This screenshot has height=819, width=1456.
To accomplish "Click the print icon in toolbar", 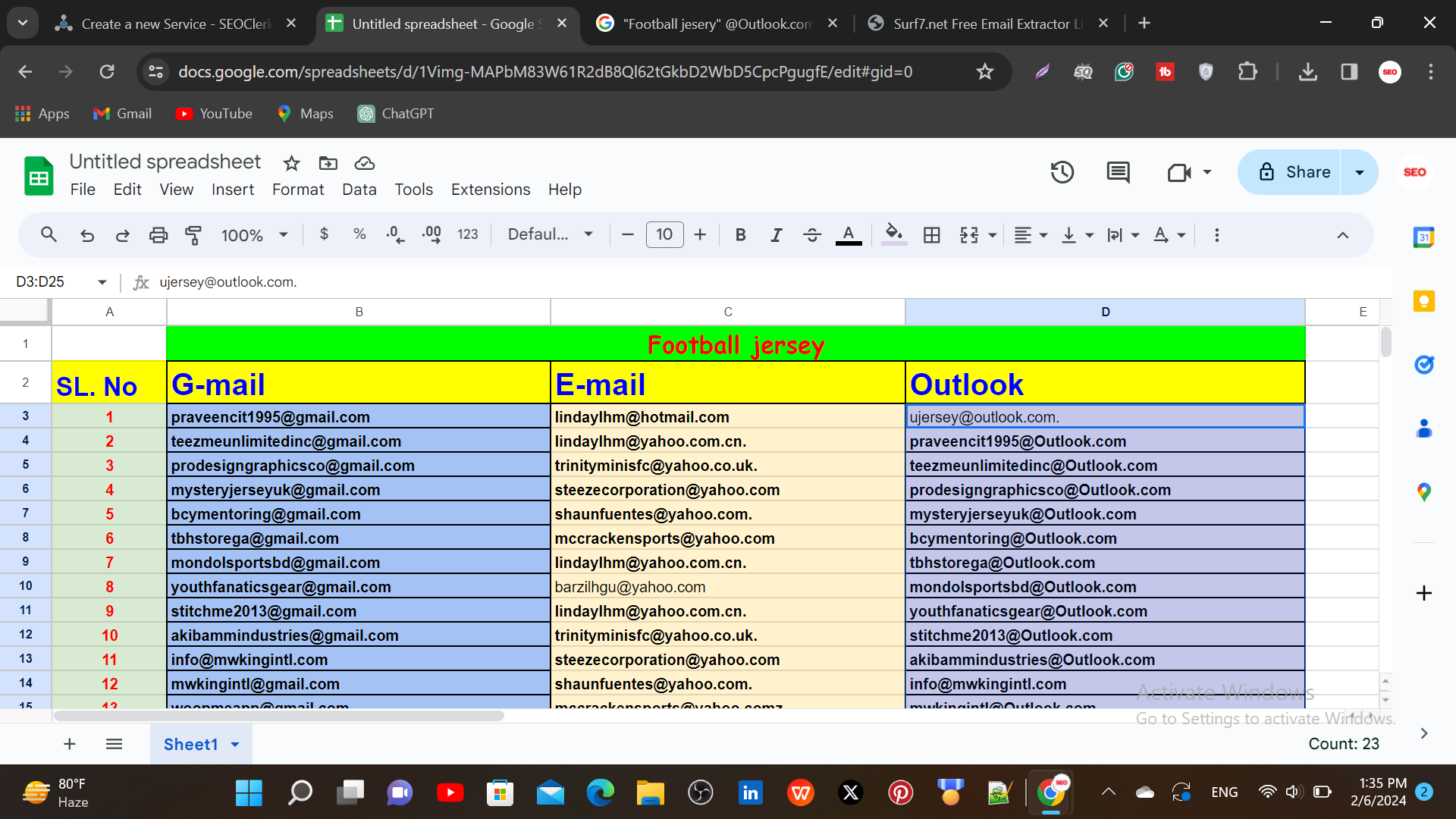I will coord(158,235).
